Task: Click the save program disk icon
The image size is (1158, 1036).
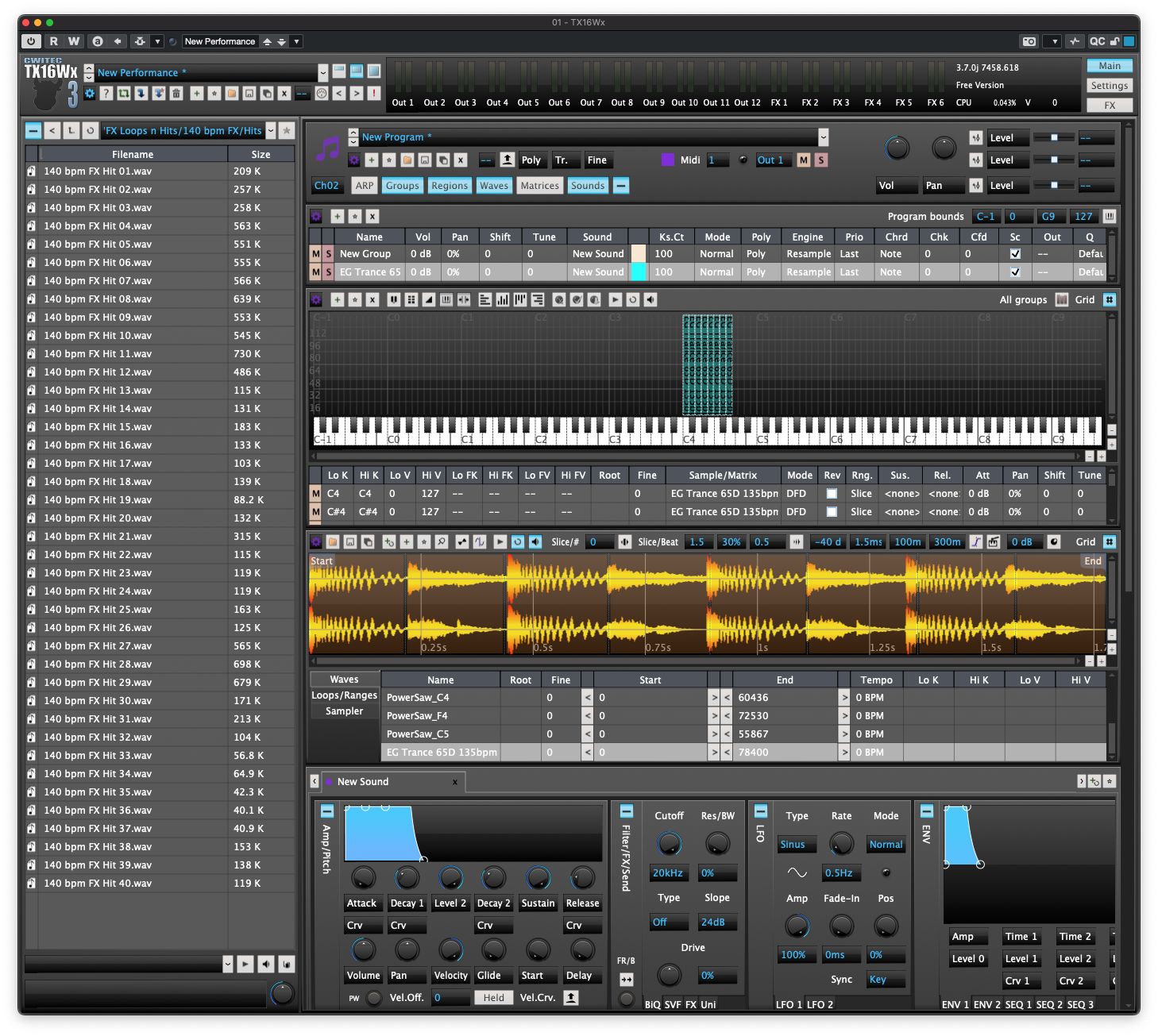Action: pos(425,160)
